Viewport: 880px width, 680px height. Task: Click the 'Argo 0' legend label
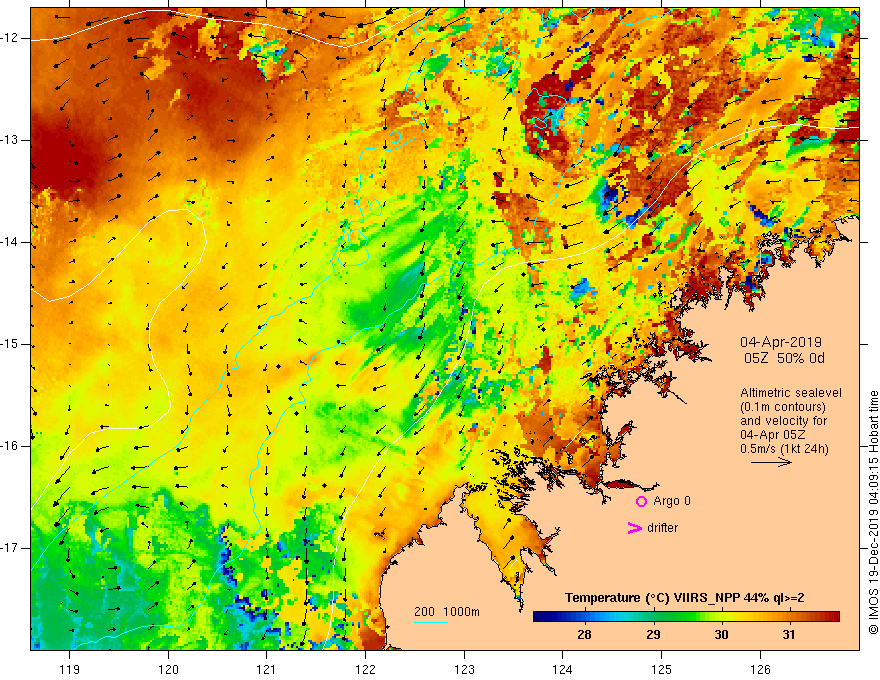click(x=672, y=501)
